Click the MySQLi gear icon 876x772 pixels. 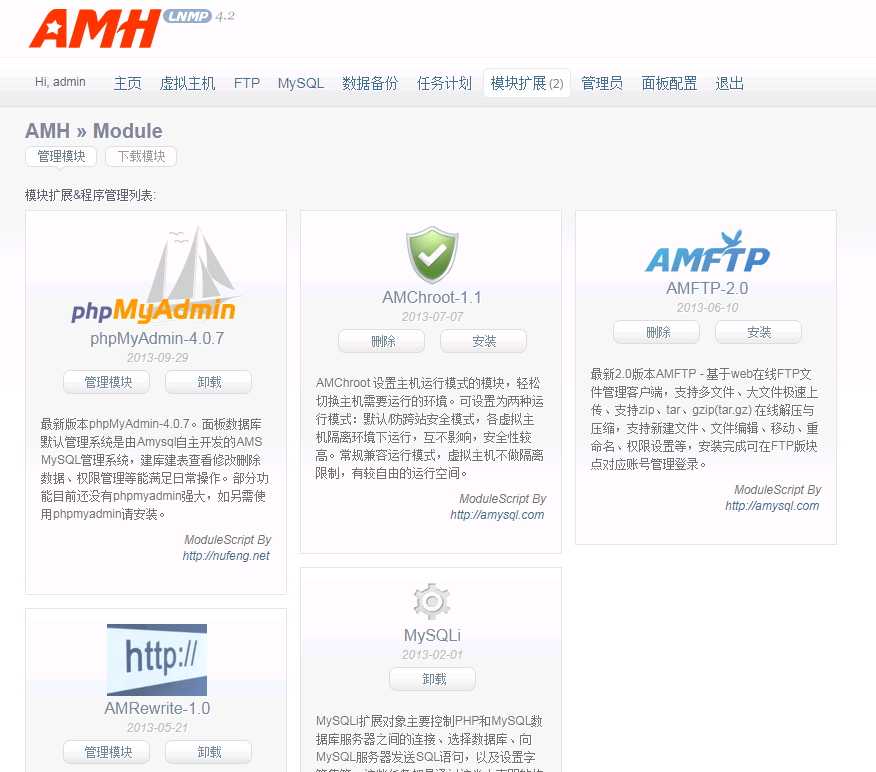coord(432,601)
